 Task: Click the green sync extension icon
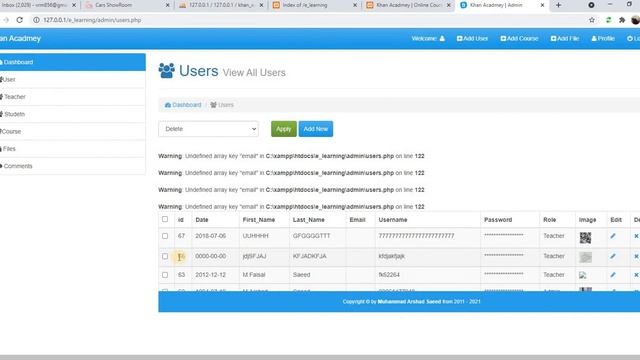coord(608,20)
